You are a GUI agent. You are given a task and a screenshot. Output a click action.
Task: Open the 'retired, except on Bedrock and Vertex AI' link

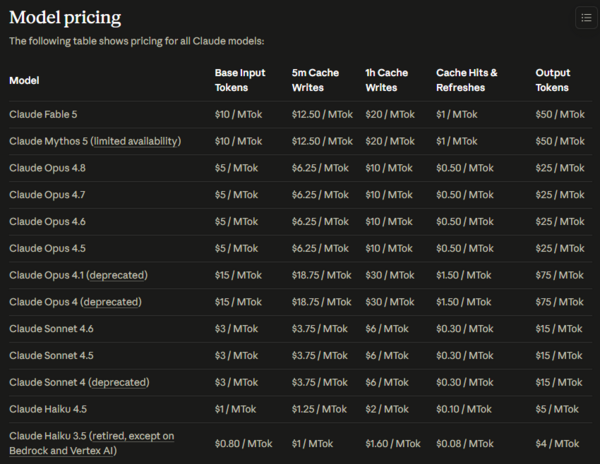(x=92, y=443)
